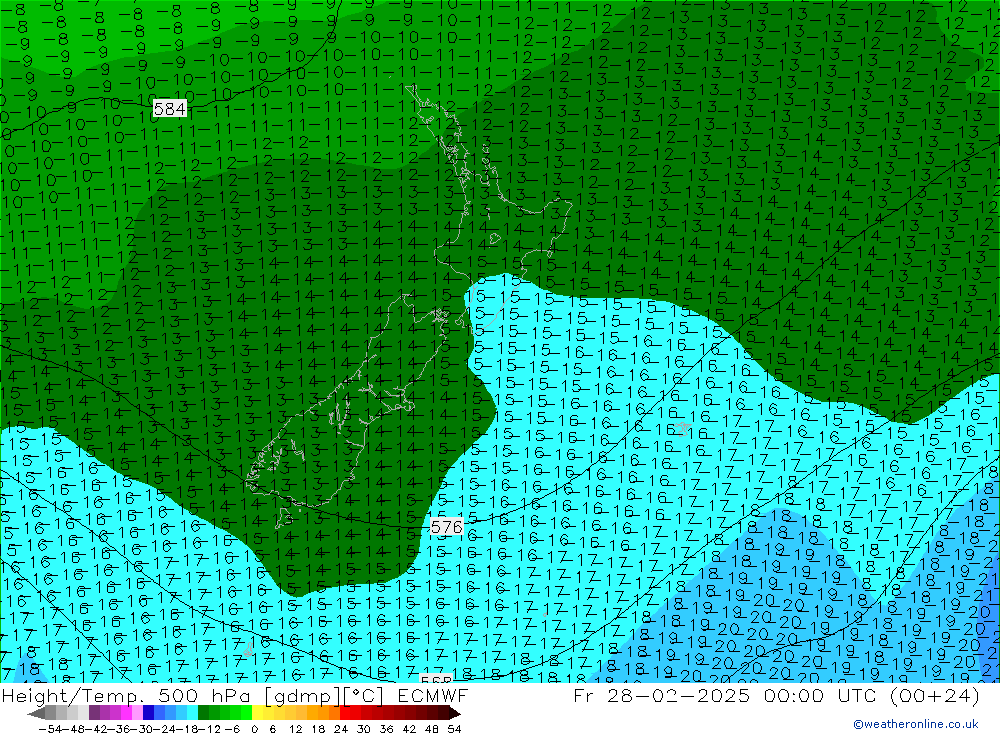Pick the magenta swatch in the color scale
Screen dimensions: 1000x733
point(124,713)
